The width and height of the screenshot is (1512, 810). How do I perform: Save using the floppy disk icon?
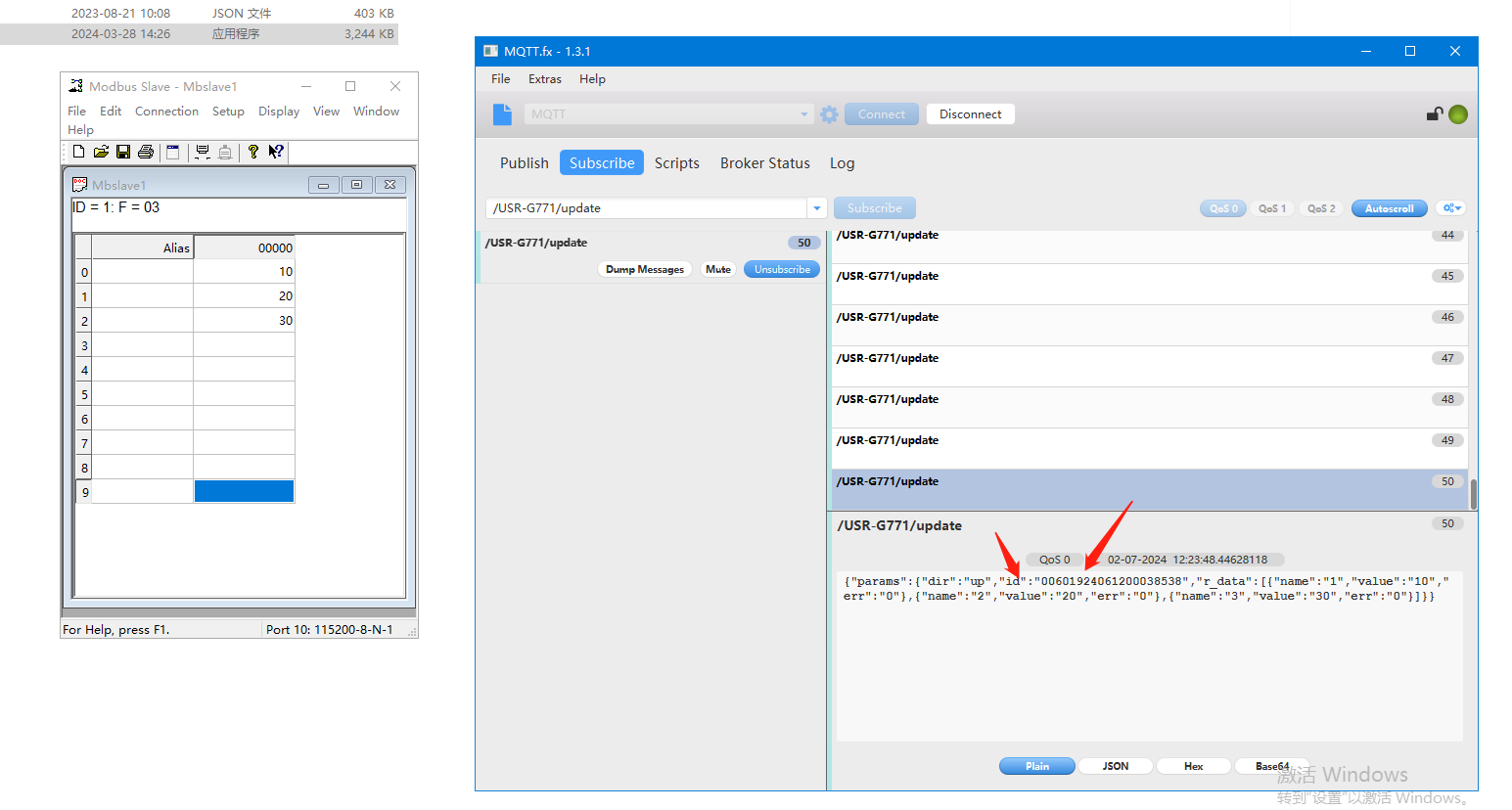click(123, 152)
